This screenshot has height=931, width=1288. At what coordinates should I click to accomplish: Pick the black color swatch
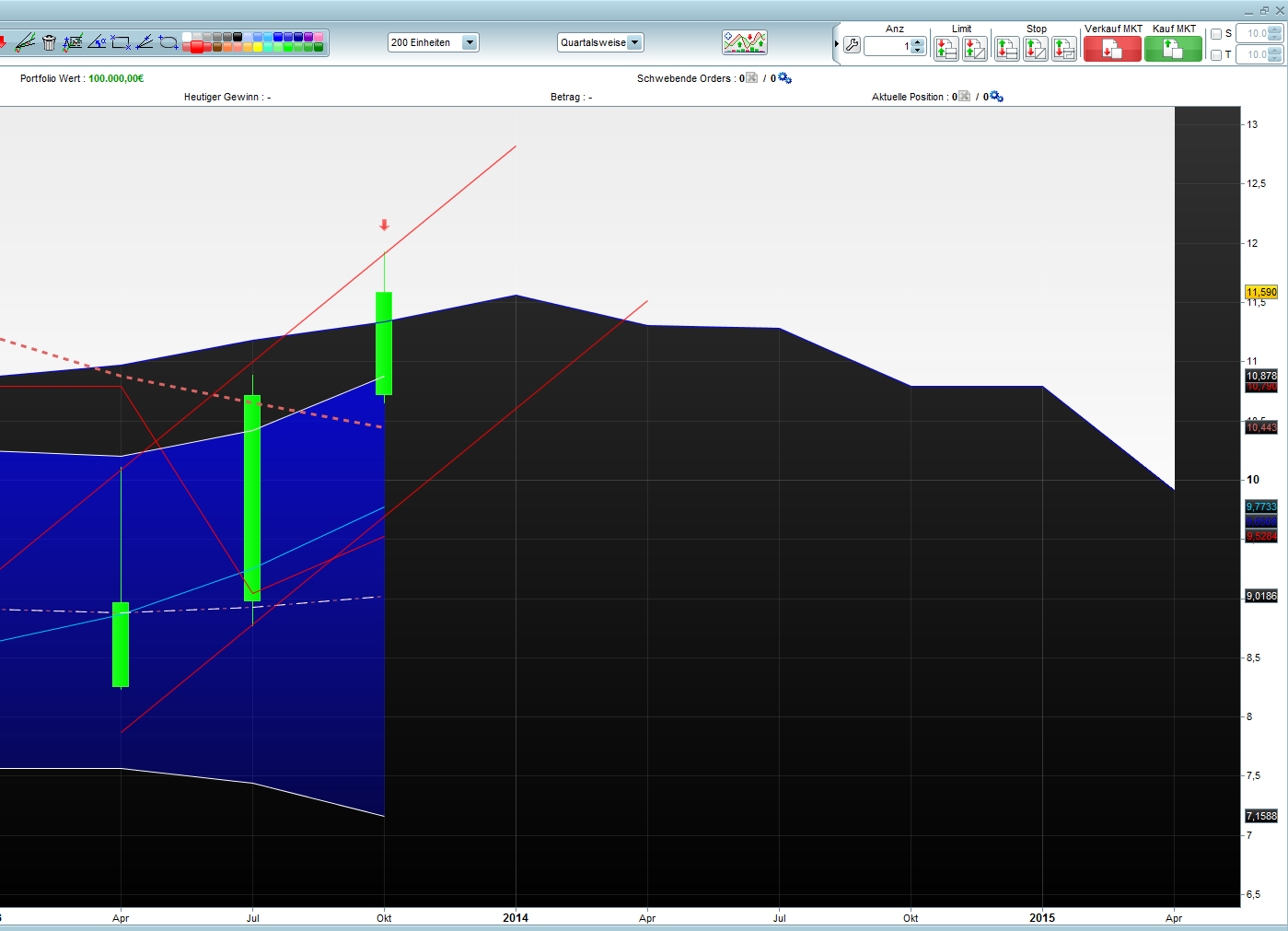tap(238, 37)
